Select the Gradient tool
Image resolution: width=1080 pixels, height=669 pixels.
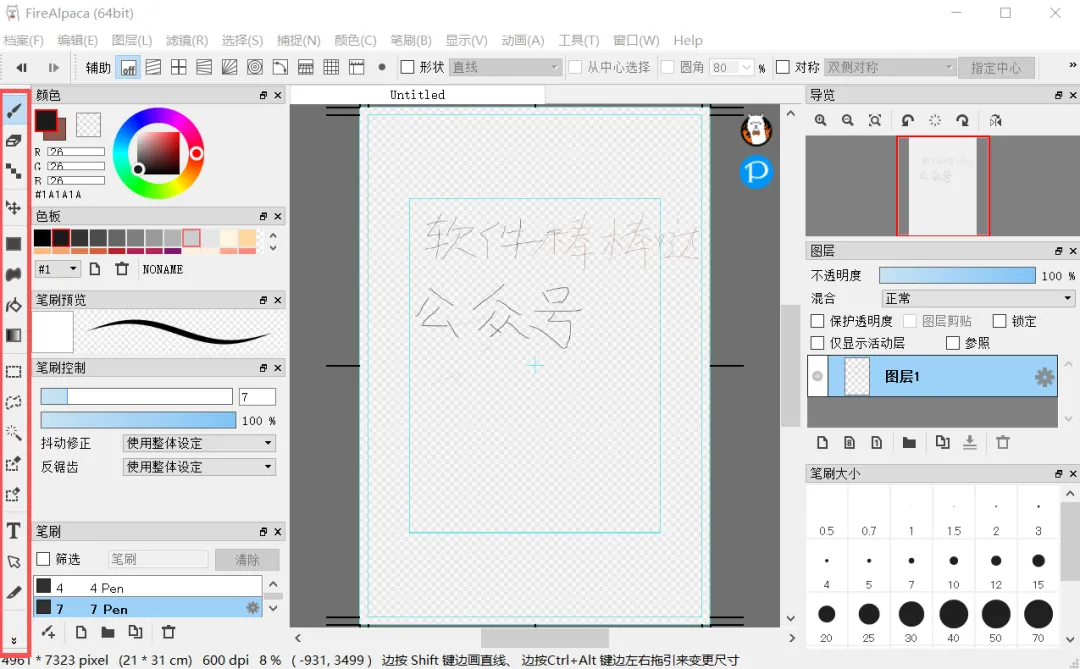point(14,336)
